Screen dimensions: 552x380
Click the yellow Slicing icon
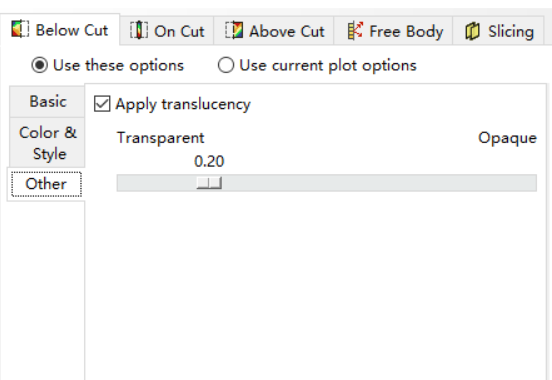click(472, 31)
